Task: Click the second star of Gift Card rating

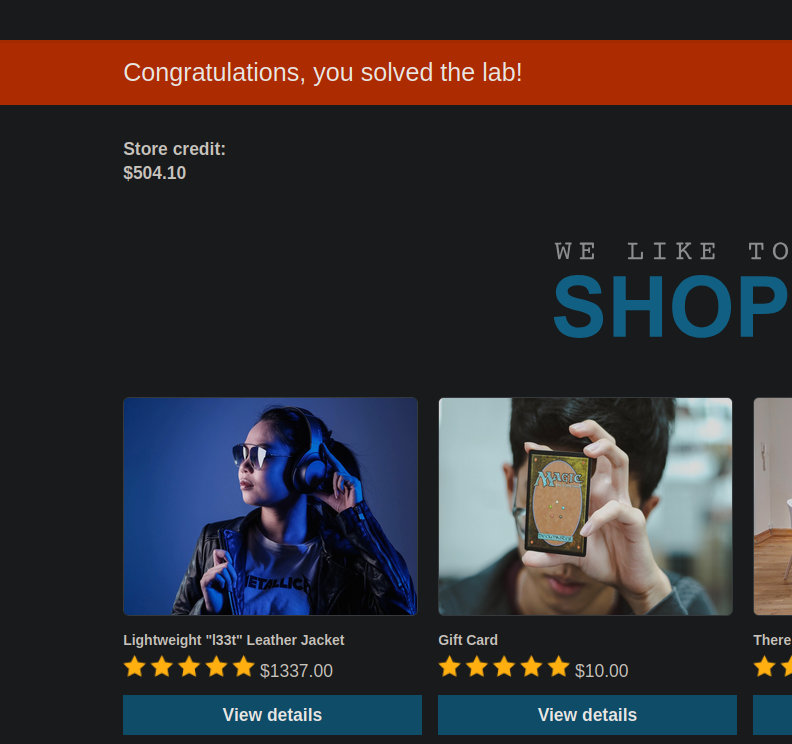Action: [477, 666]
